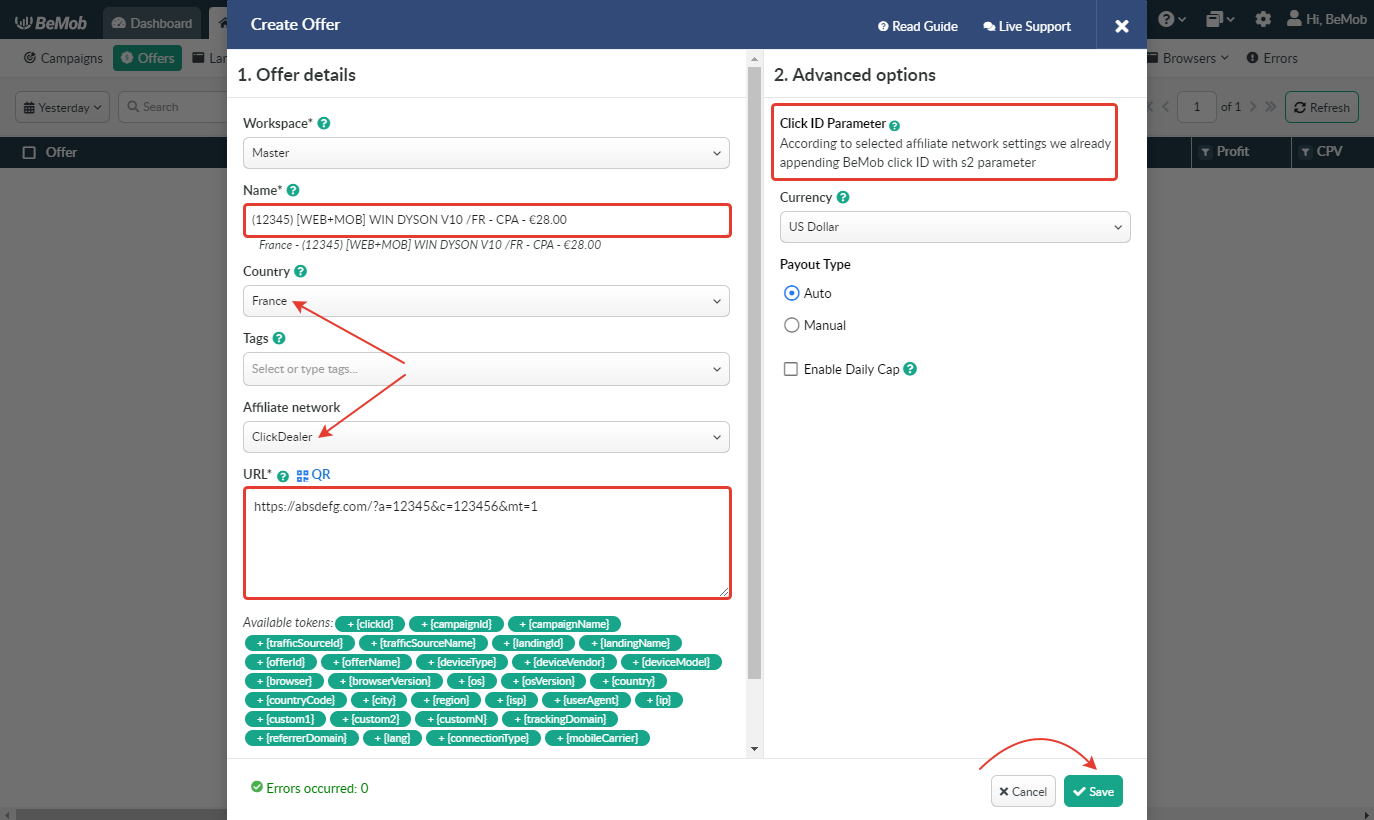Open the Currency dropdown US Dollar

click(955, 227)
